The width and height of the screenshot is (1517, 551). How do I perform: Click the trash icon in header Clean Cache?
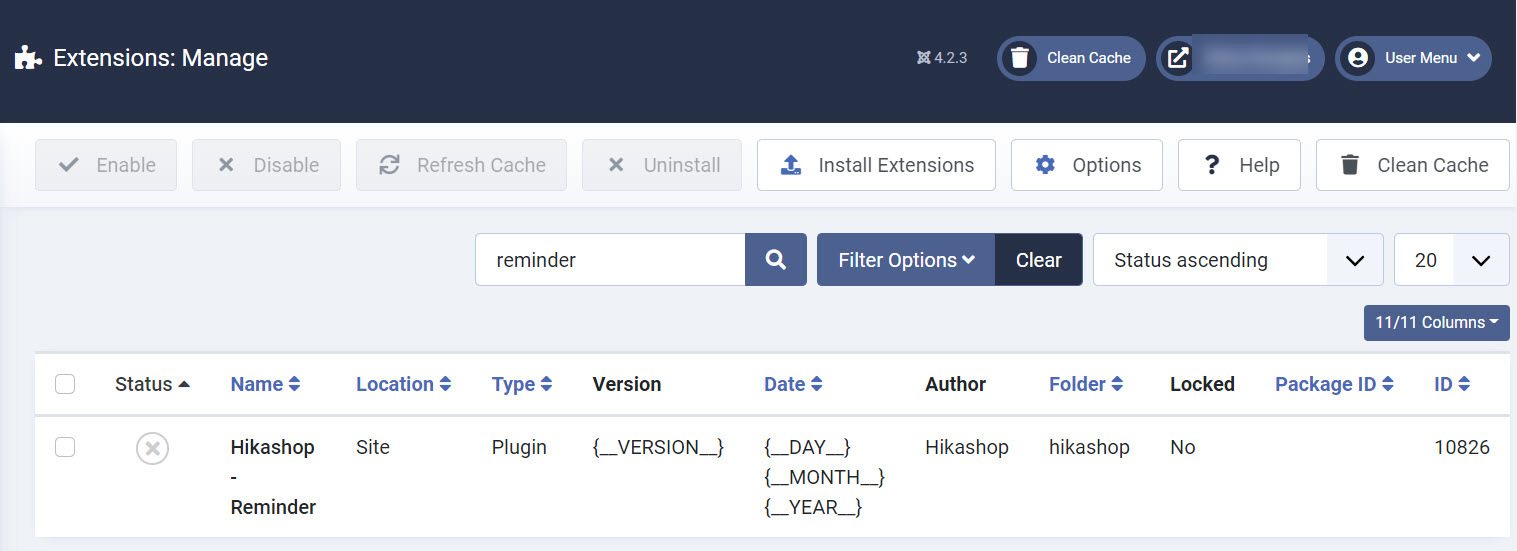click(1019, 58)
